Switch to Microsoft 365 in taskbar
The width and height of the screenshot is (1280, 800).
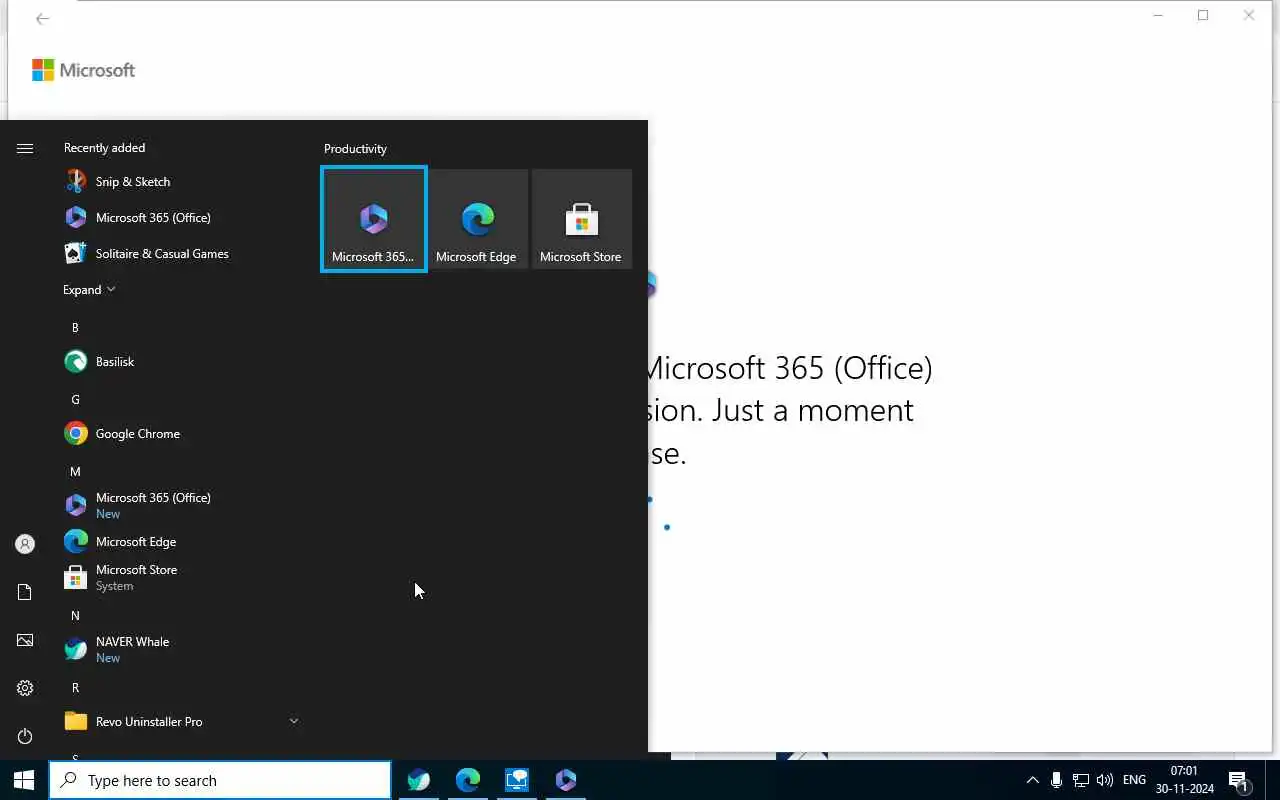tap(566, 780)
